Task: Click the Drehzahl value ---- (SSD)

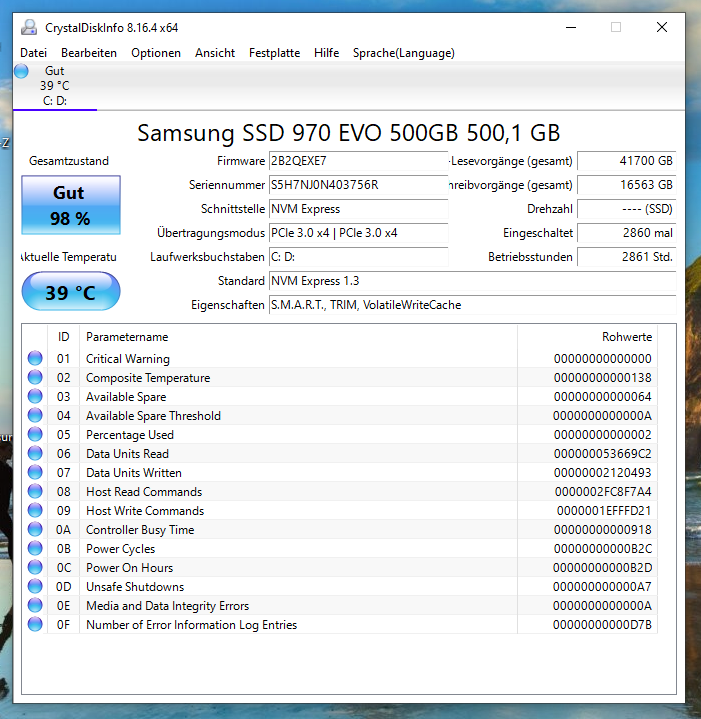Action: pyautogui.click(x=626, y=209)
